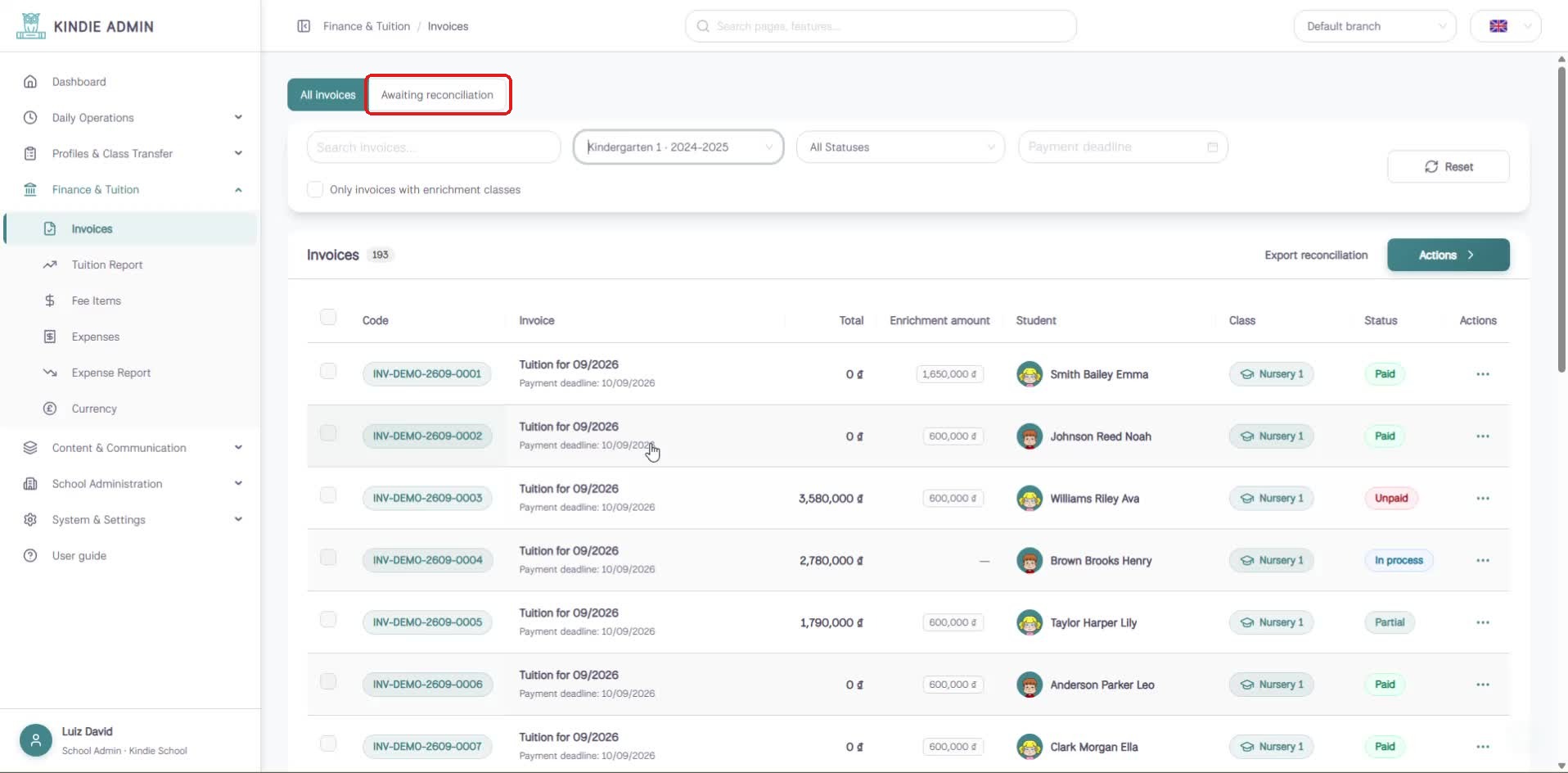The width and height of the screenshot is (1568, 773).
Task: Click the System & Settings gear icon
Action: tap(30, 520)
